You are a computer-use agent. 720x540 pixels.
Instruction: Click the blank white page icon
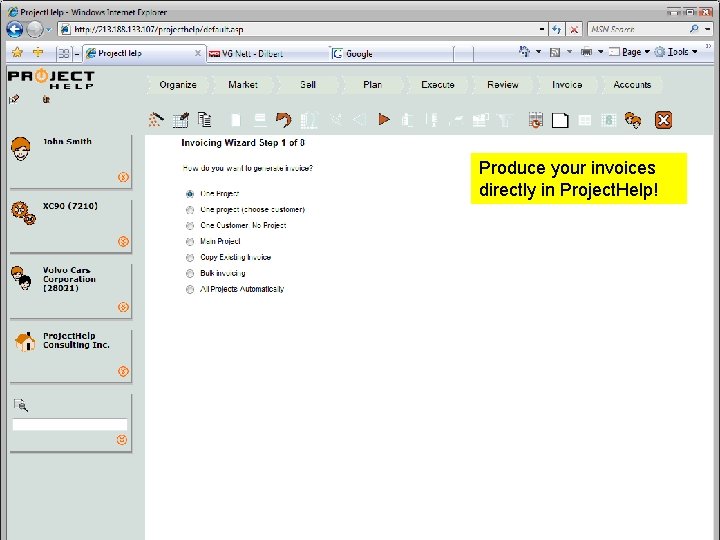[x=560, y=120]
